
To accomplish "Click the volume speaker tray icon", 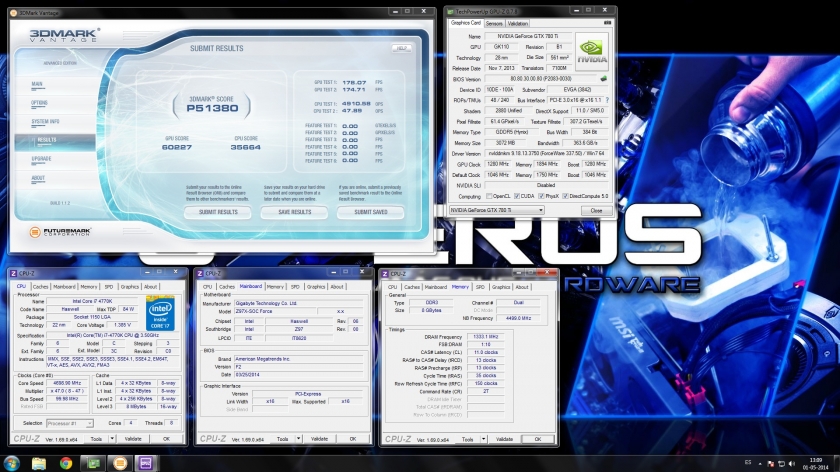I will (x=792, y=464).
